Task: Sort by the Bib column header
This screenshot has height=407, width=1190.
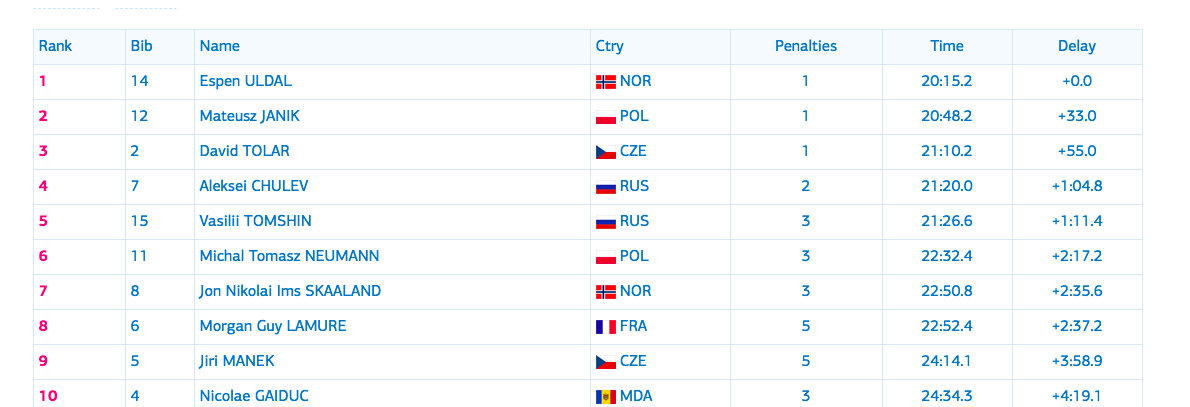Action: [x=141, y=46]
